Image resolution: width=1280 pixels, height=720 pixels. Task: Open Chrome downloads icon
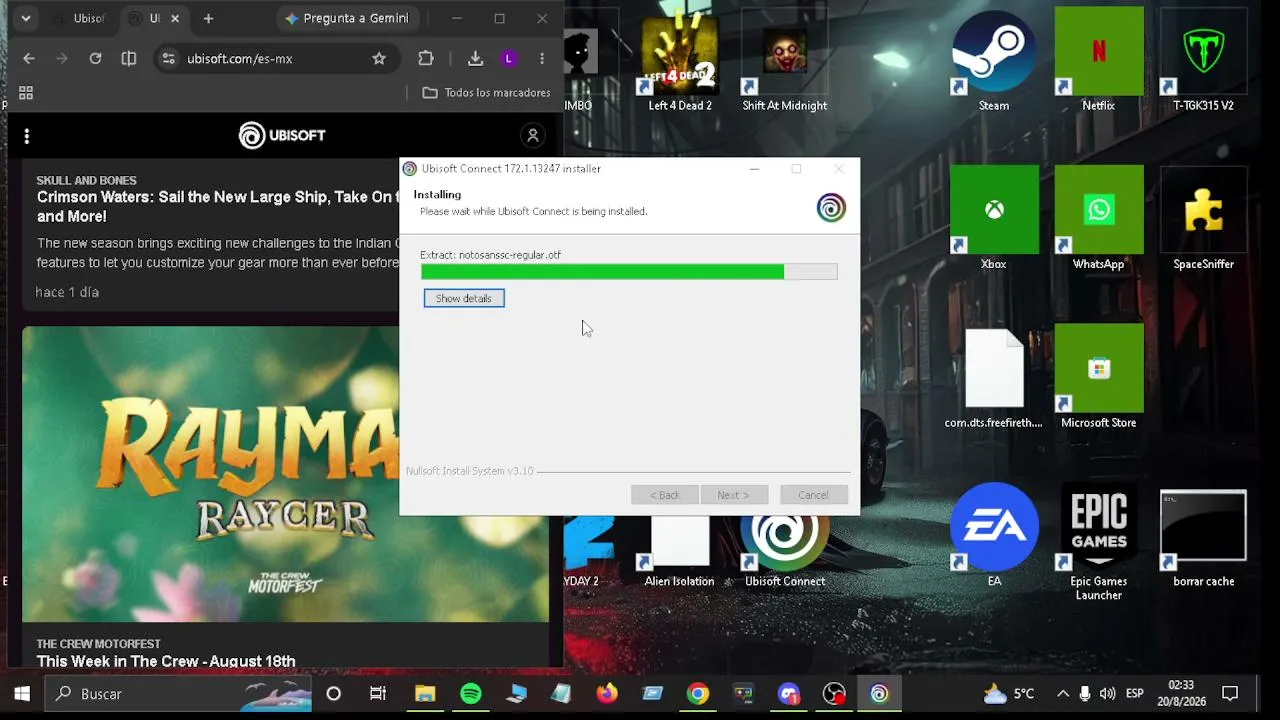(x=475, y=59)
